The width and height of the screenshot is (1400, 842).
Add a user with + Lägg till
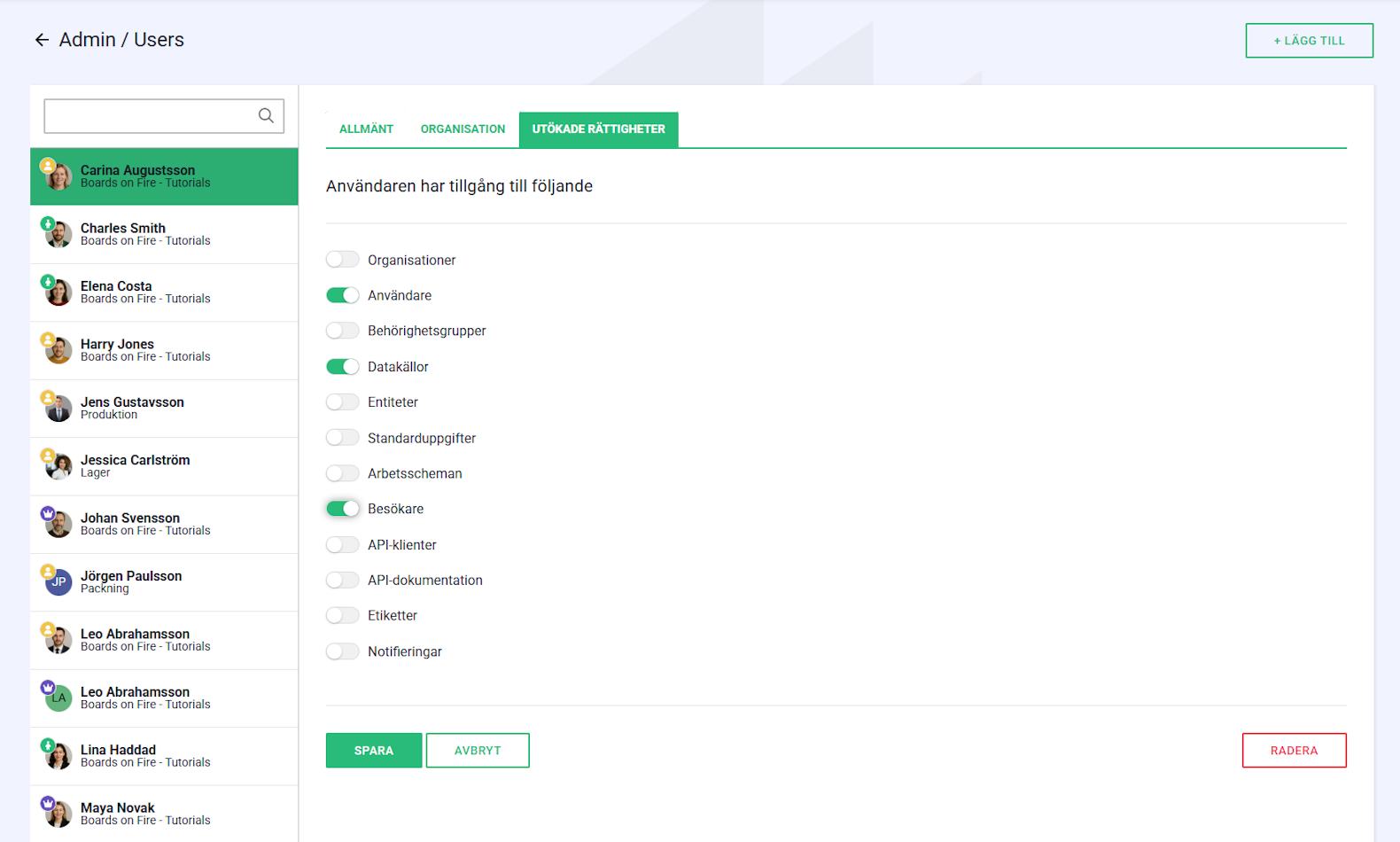tap(1309, 41)
